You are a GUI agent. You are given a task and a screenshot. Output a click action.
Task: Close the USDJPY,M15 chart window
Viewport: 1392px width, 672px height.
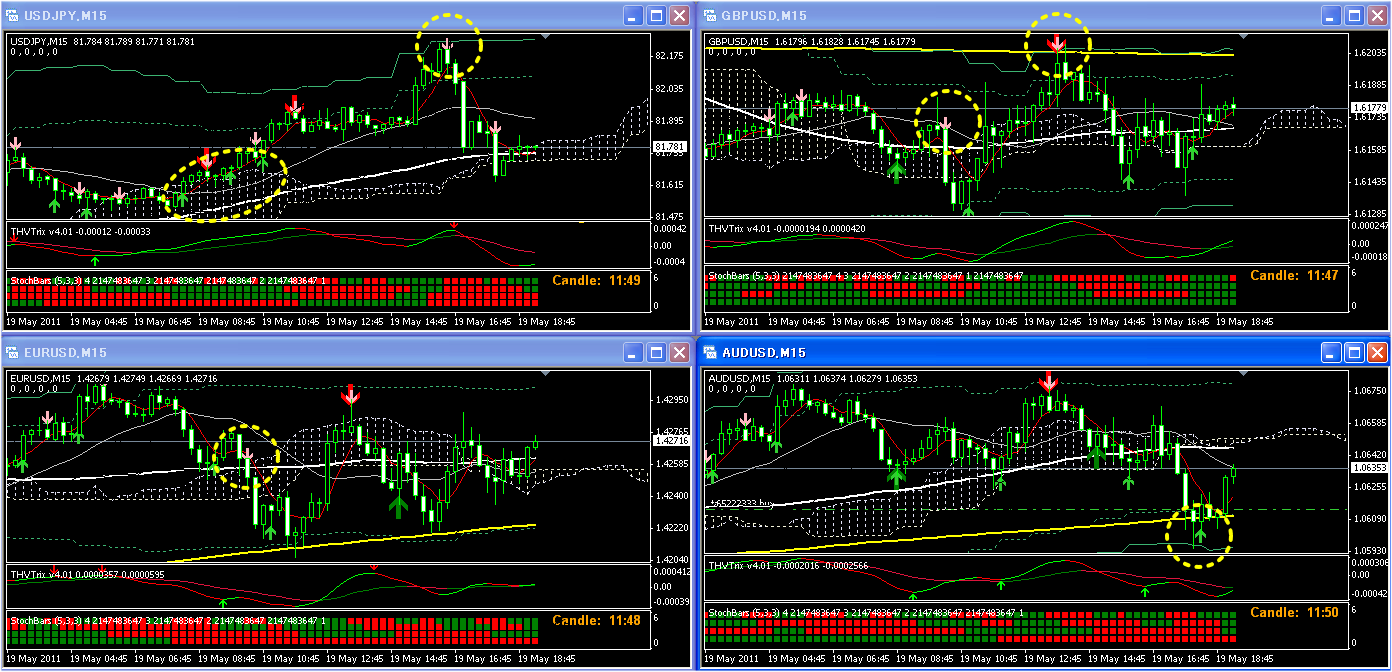679,15
